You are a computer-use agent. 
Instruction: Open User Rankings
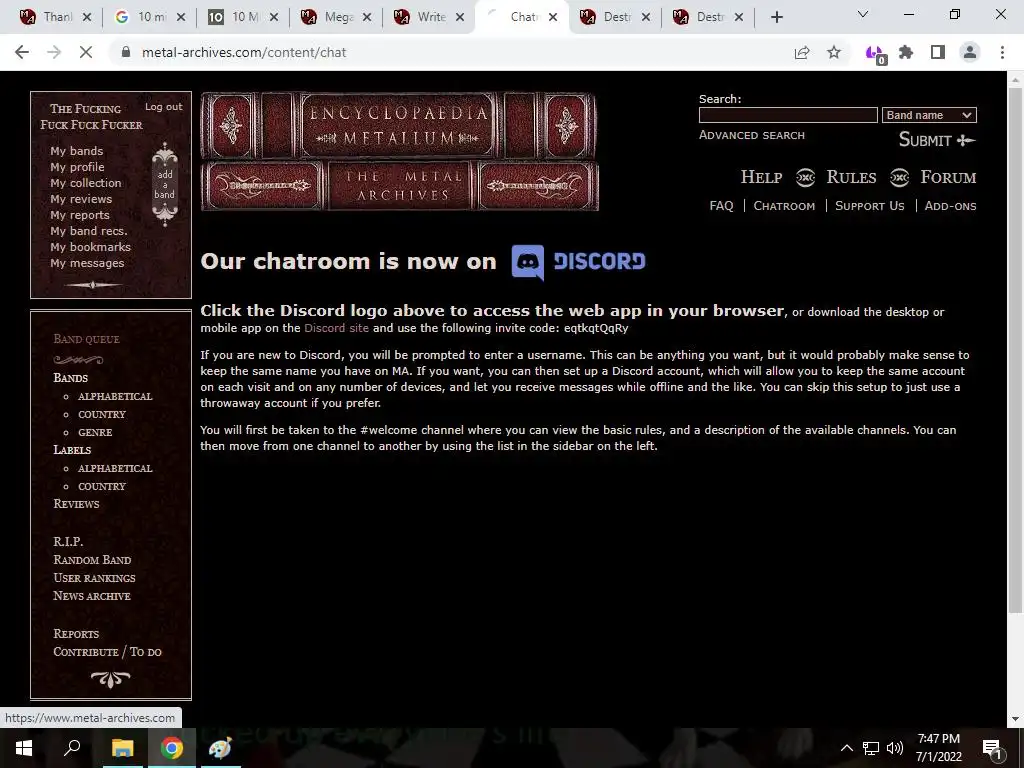pyautogui.click(x=94, y=578)
